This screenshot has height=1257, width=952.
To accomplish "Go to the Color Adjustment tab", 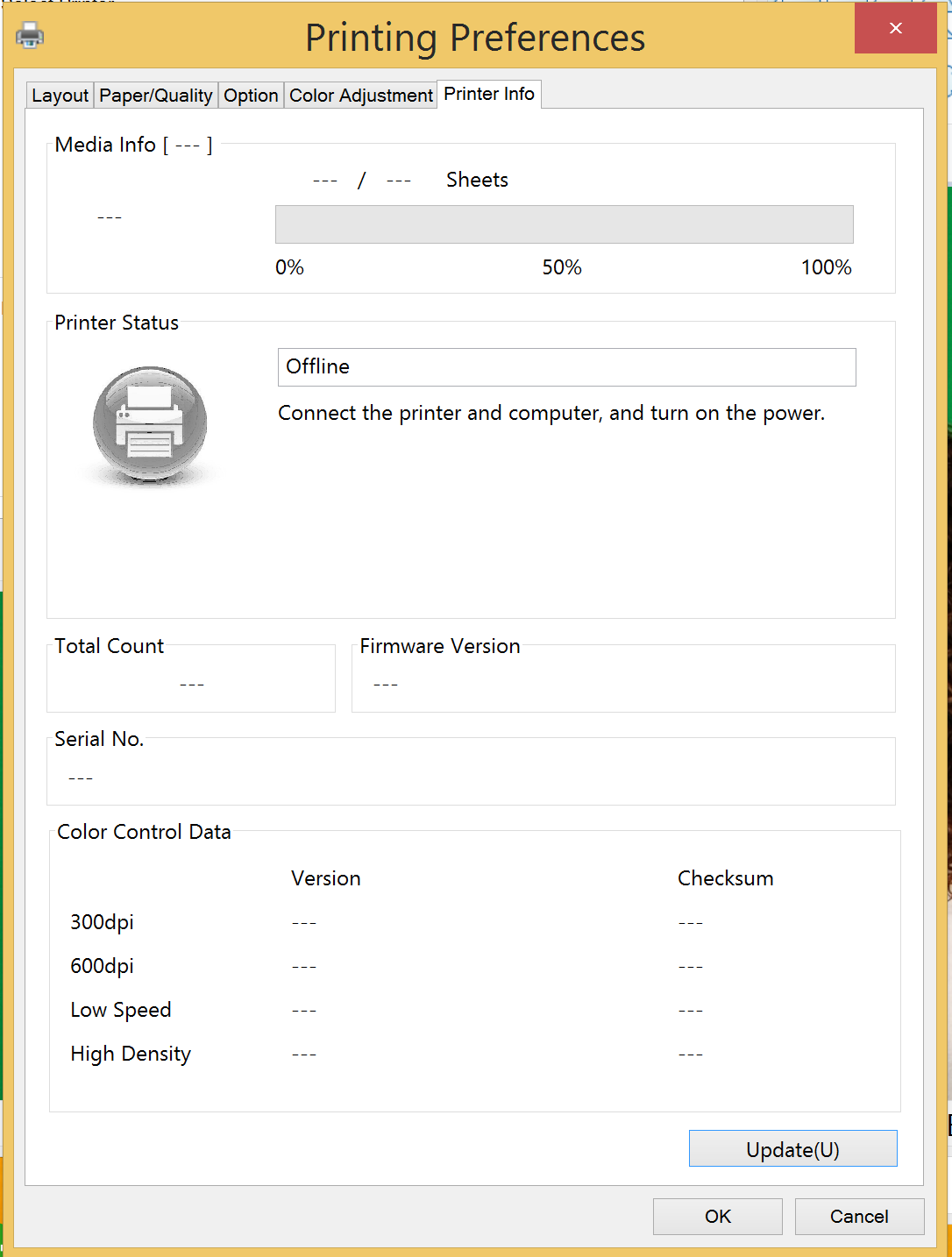I will pos(361,96).
